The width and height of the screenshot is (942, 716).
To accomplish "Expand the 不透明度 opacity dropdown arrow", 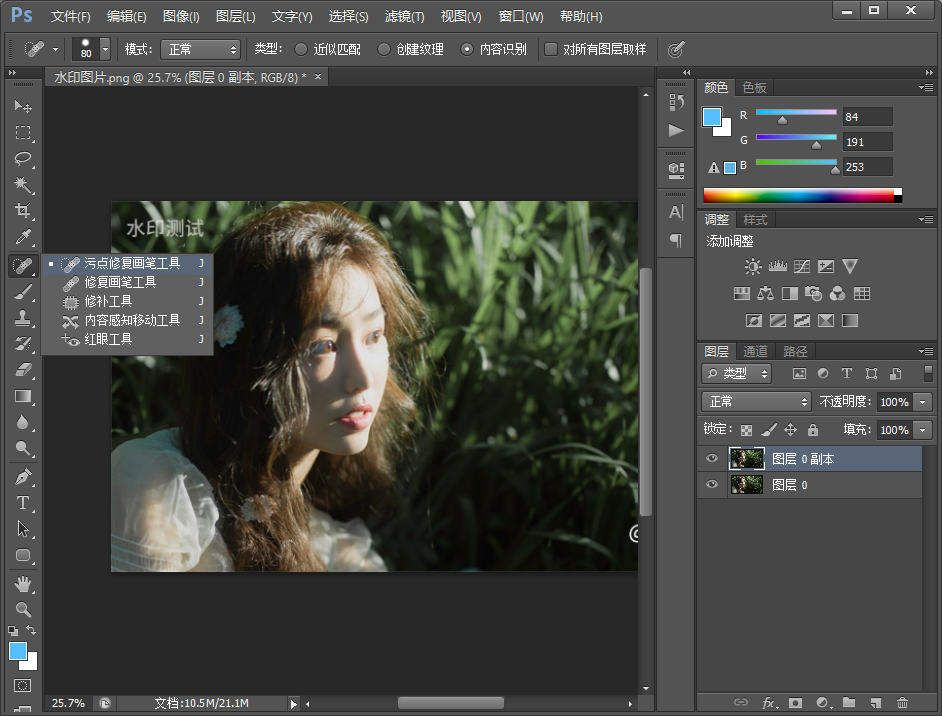I will point(922,401).
